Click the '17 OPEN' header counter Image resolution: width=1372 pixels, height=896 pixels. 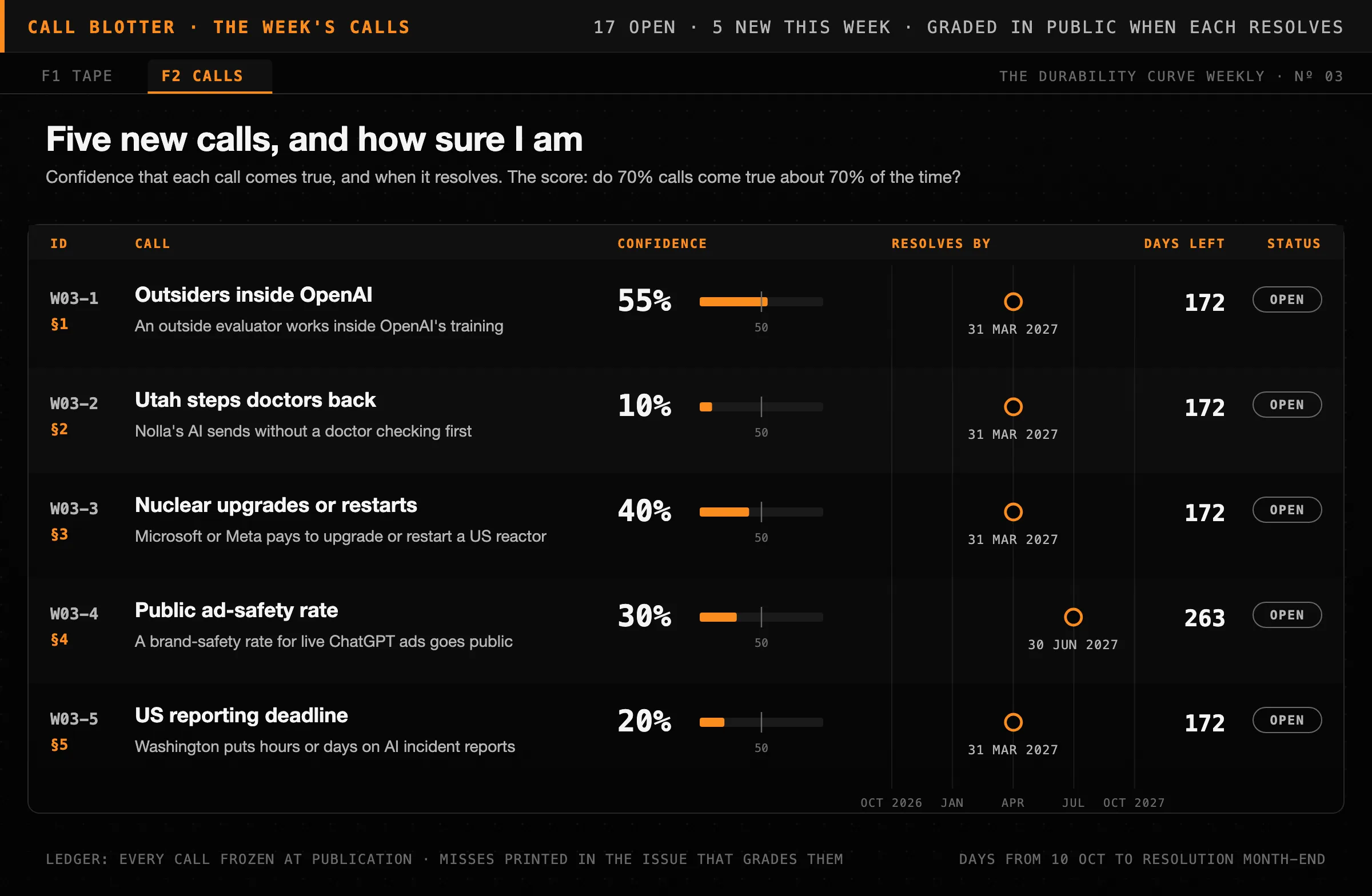(634, 27)
